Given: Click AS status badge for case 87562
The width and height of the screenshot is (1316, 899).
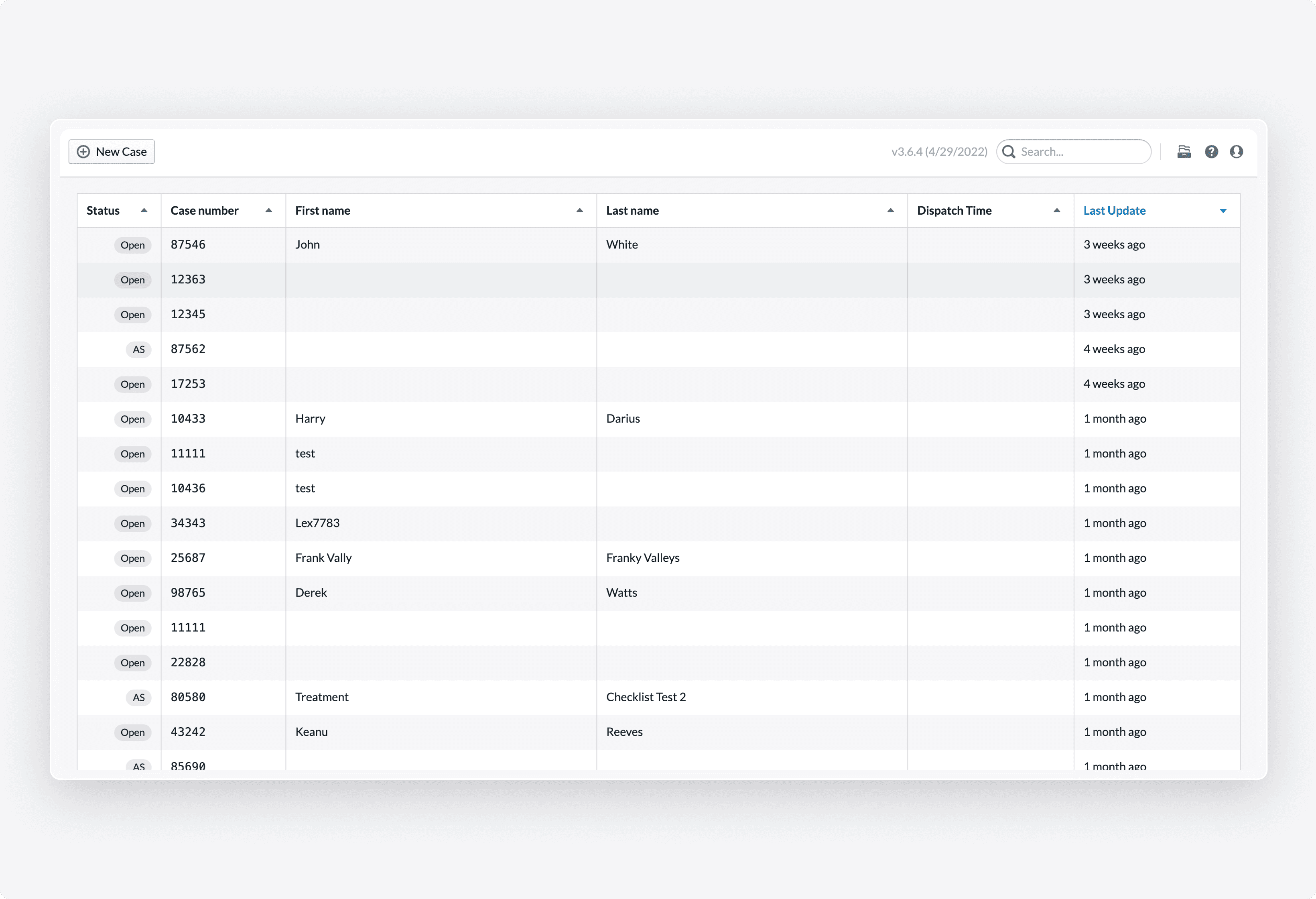Looking at the screenshot, I should [x=139, y=350].
